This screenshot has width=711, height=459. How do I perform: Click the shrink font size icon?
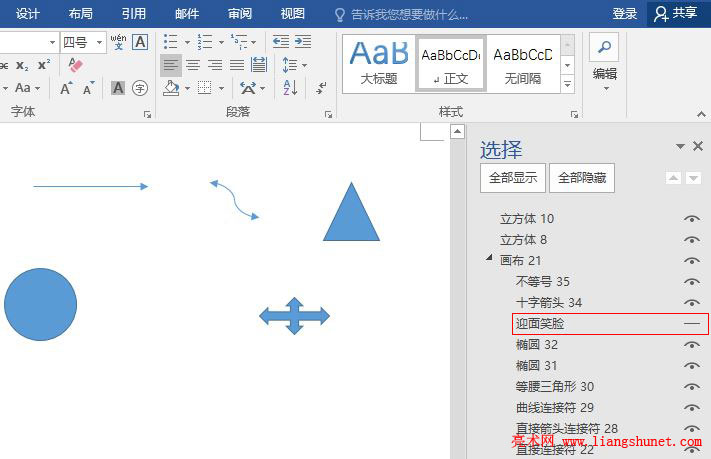click(x=88, y=88)
